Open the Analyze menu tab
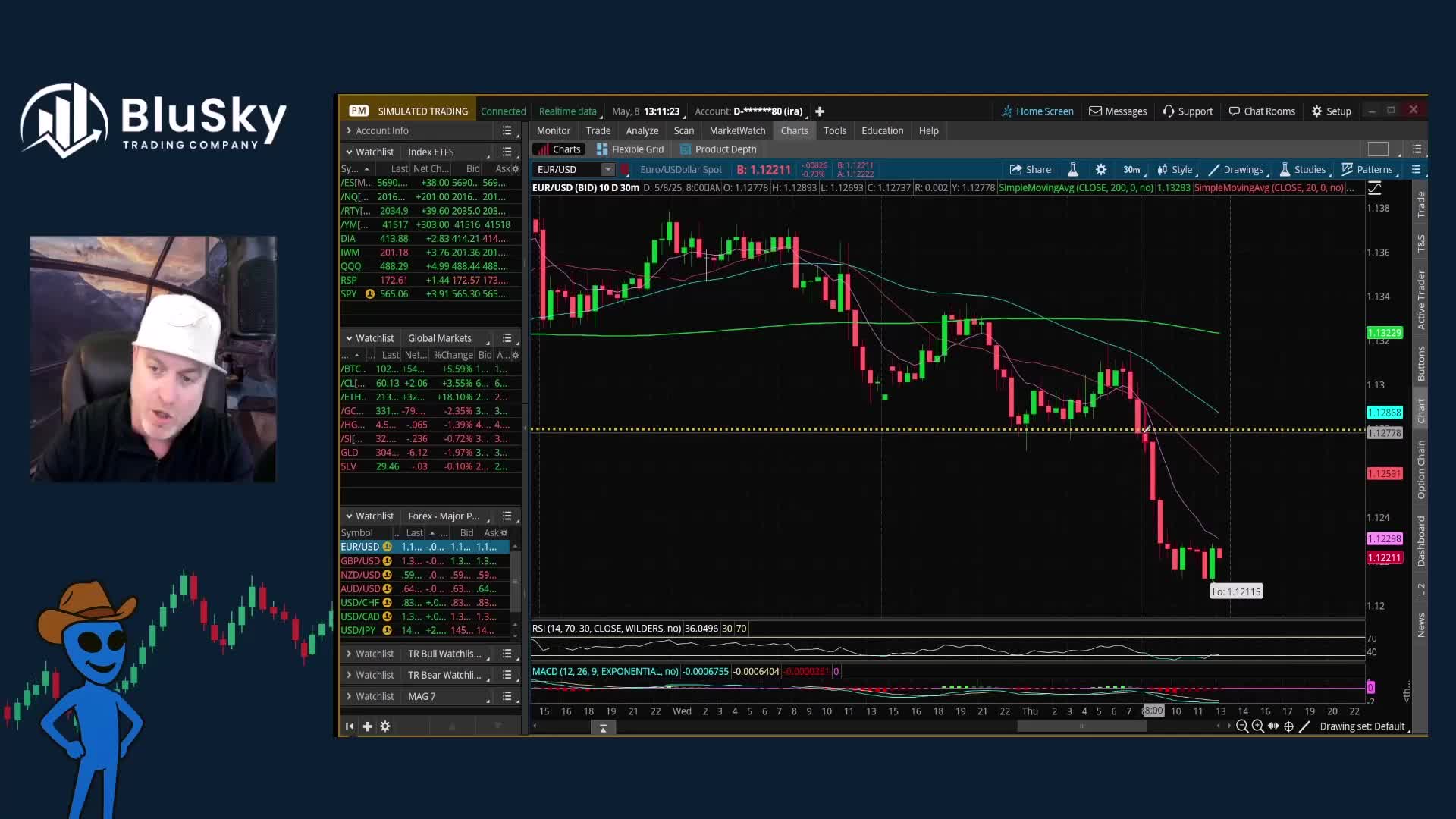Screen dimensions: 1456x819 642,130
